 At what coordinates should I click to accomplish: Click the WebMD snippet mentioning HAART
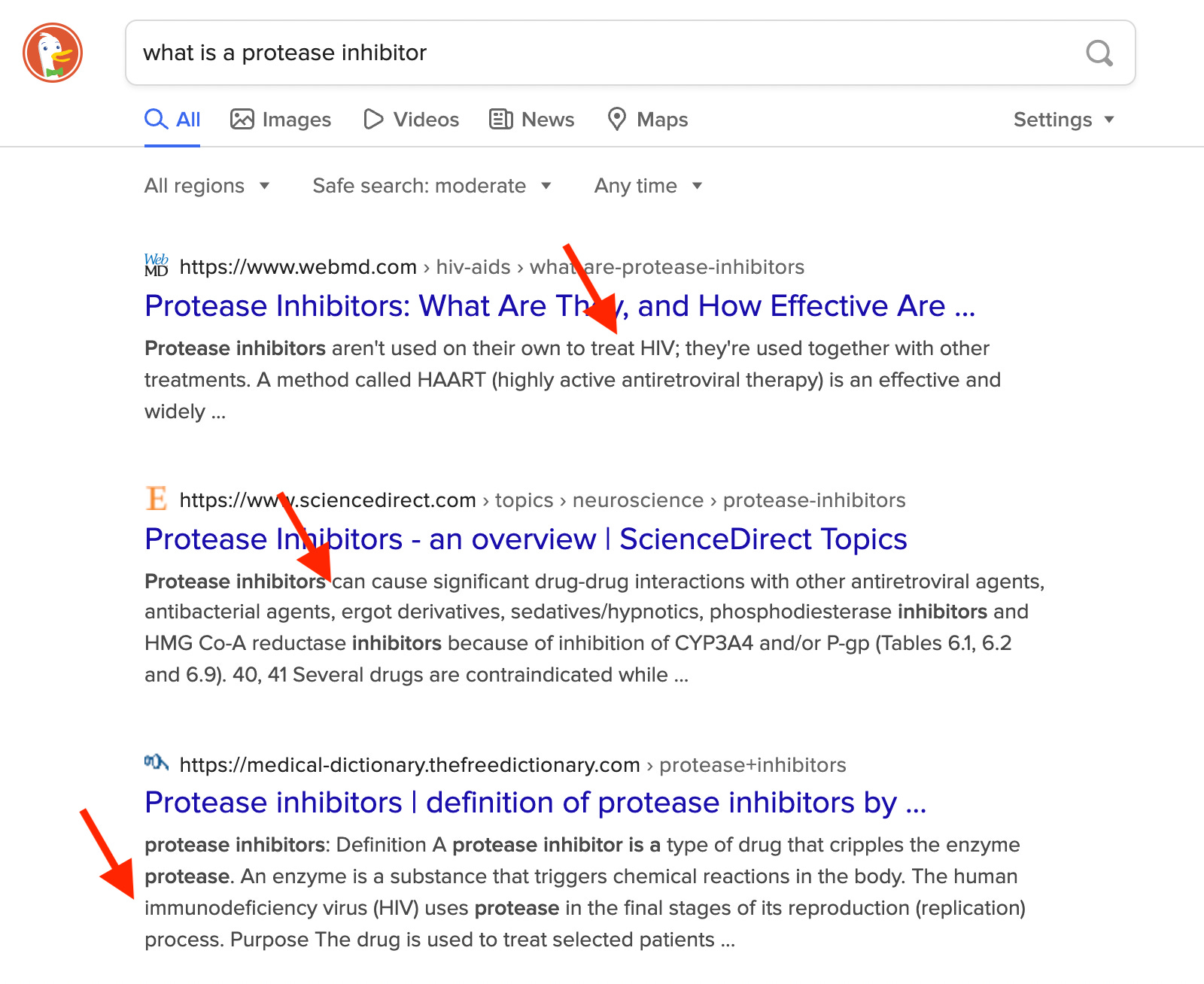(573, 380)
